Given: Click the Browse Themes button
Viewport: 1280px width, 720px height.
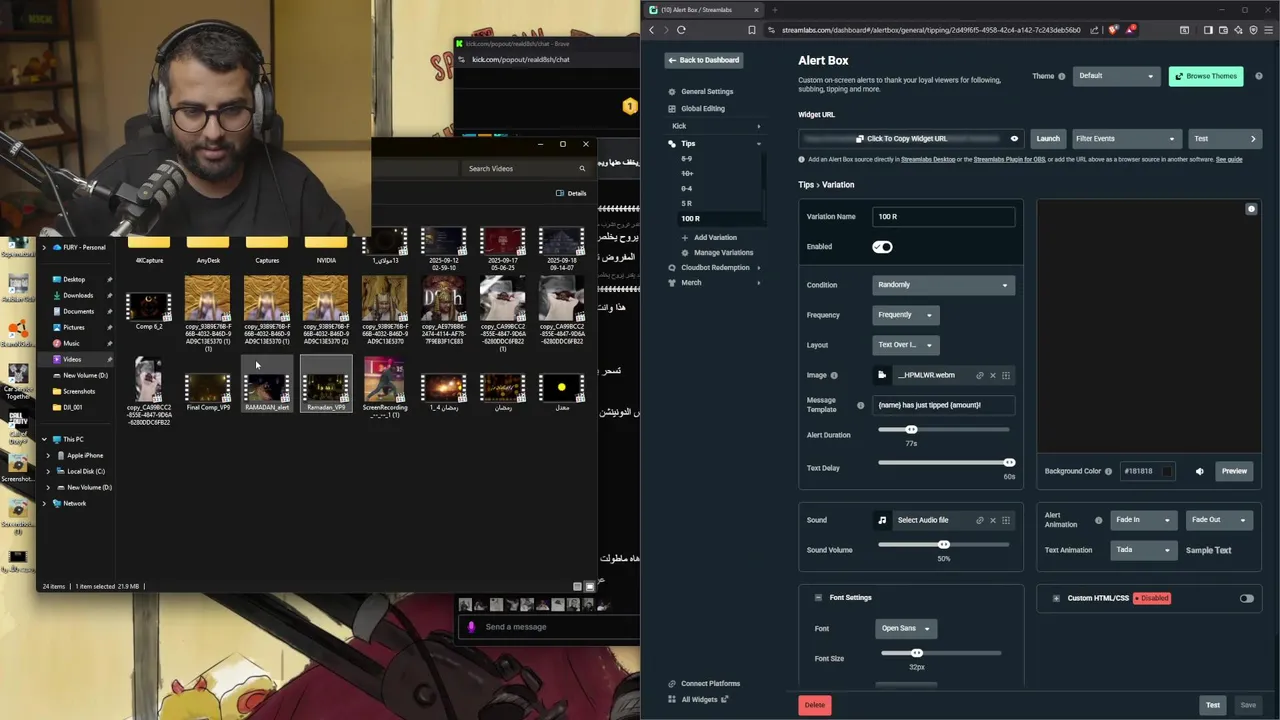Looking at the screenshot, I should pyautogui.click(x=1206, y=76).
